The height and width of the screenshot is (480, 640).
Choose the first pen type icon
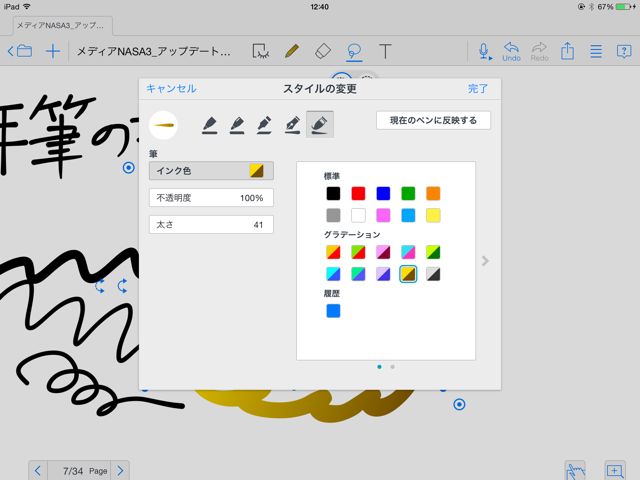pyautogui.click(x=210, y=124)
